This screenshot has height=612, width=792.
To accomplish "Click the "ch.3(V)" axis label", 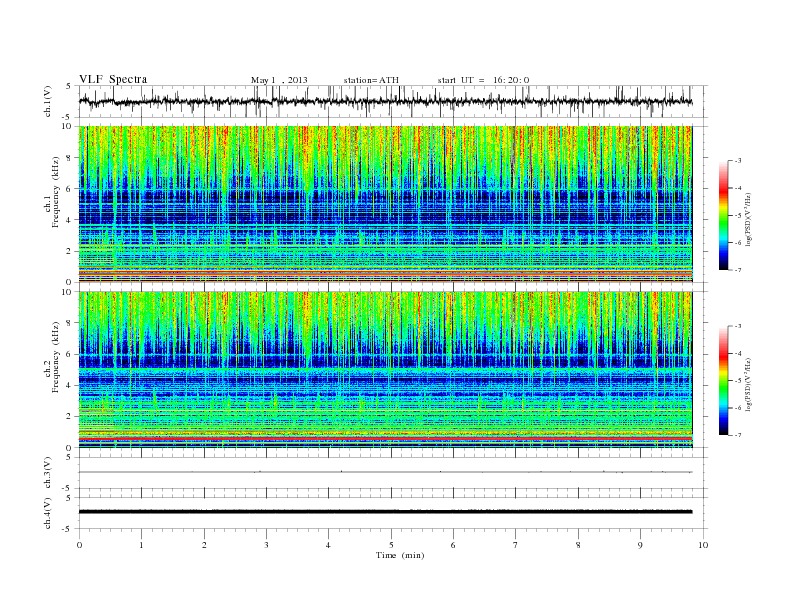I will pos(48,473).
